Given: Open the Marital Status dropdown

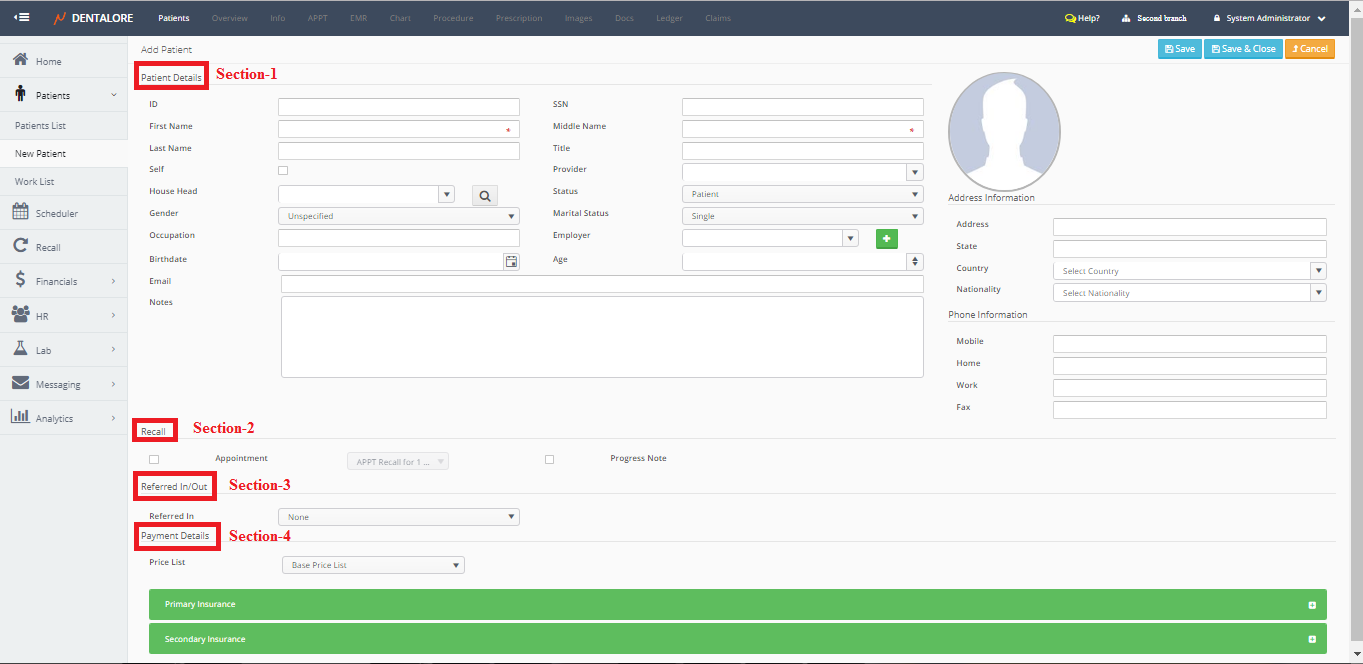Looking at the screenshot, I should (x=802, y=216).
